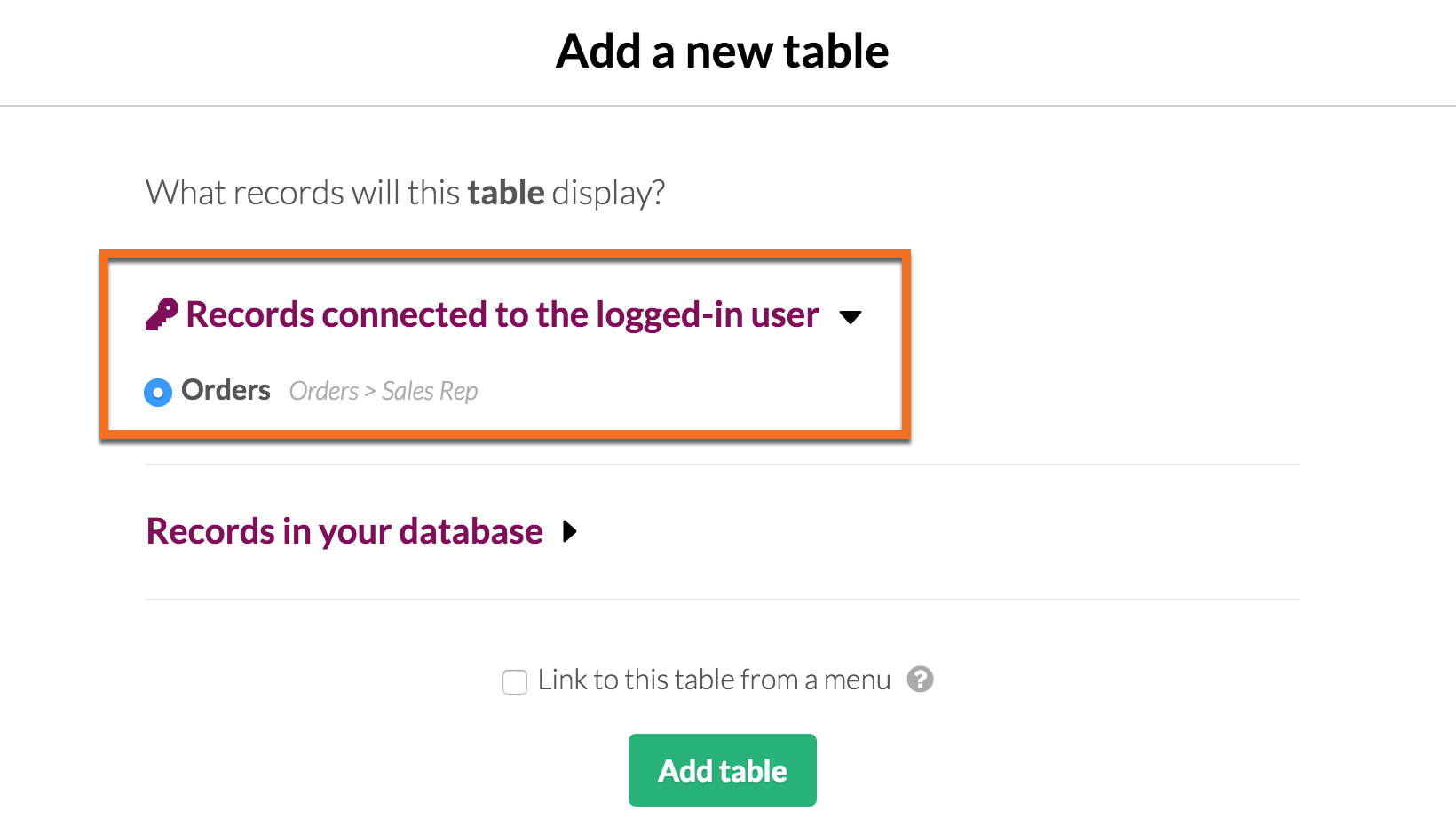
Task: Click the Add table button
Action: click(x=723, y=770)
